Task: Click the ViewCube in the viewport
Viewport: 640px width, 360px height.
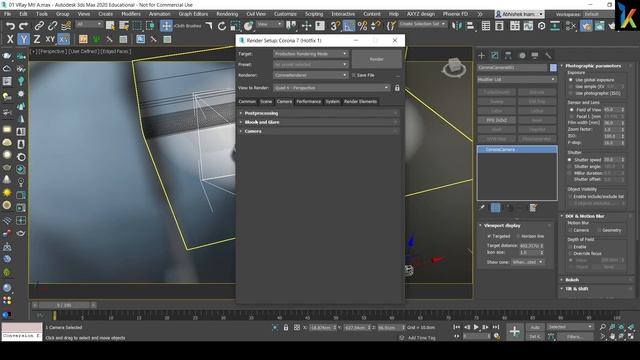Action: click(454, 67)
